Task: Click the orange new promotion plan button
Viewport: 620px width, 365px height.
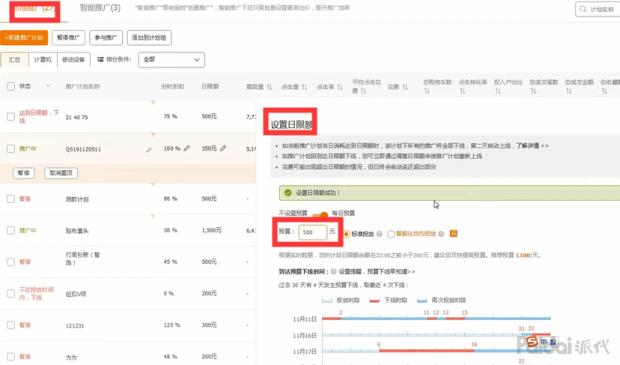Action: point(24,38)
